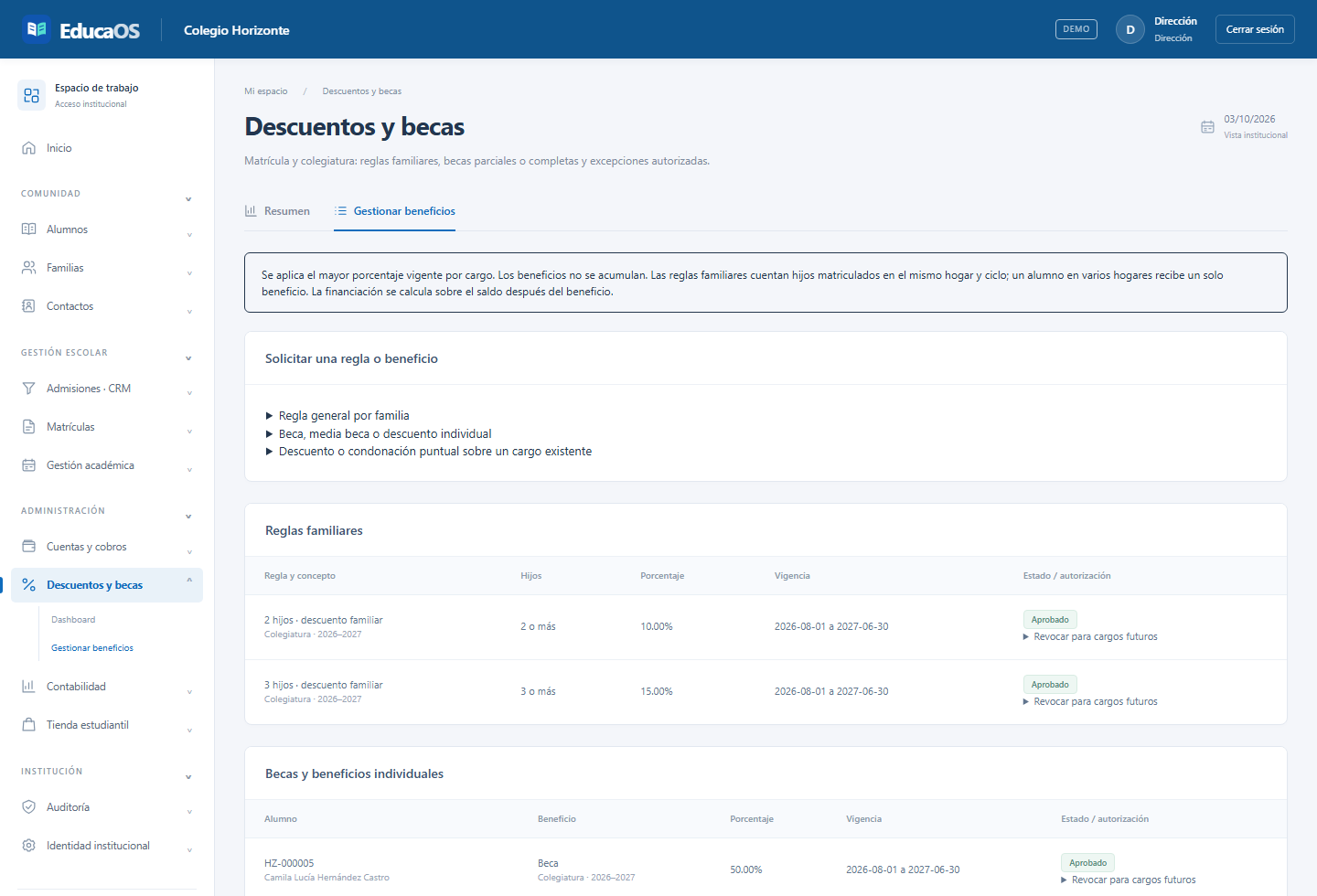
Task: Click the Gestión académica calendar icon
Action: [28, 465]
